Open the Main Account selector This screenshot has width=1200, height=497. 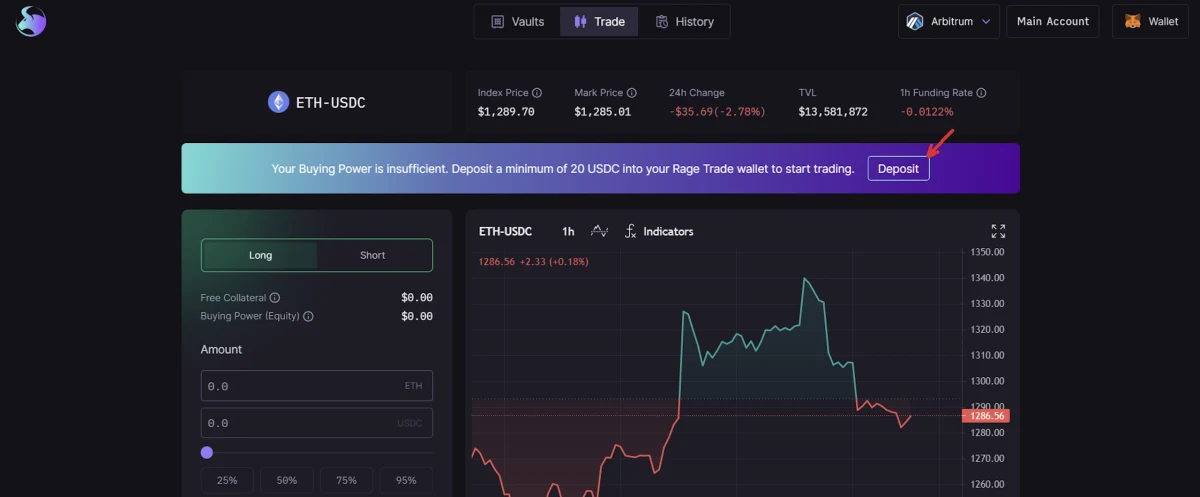pyautogui.click(x=1053, y=21)
